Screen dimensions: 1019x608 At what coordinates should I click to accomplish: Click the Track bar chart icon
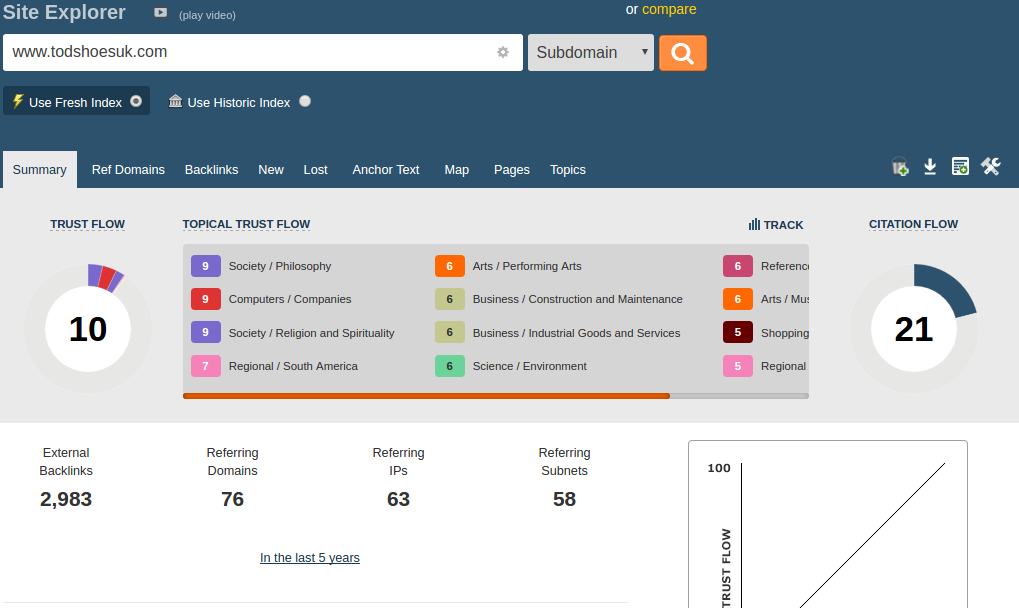click(755, 225)
